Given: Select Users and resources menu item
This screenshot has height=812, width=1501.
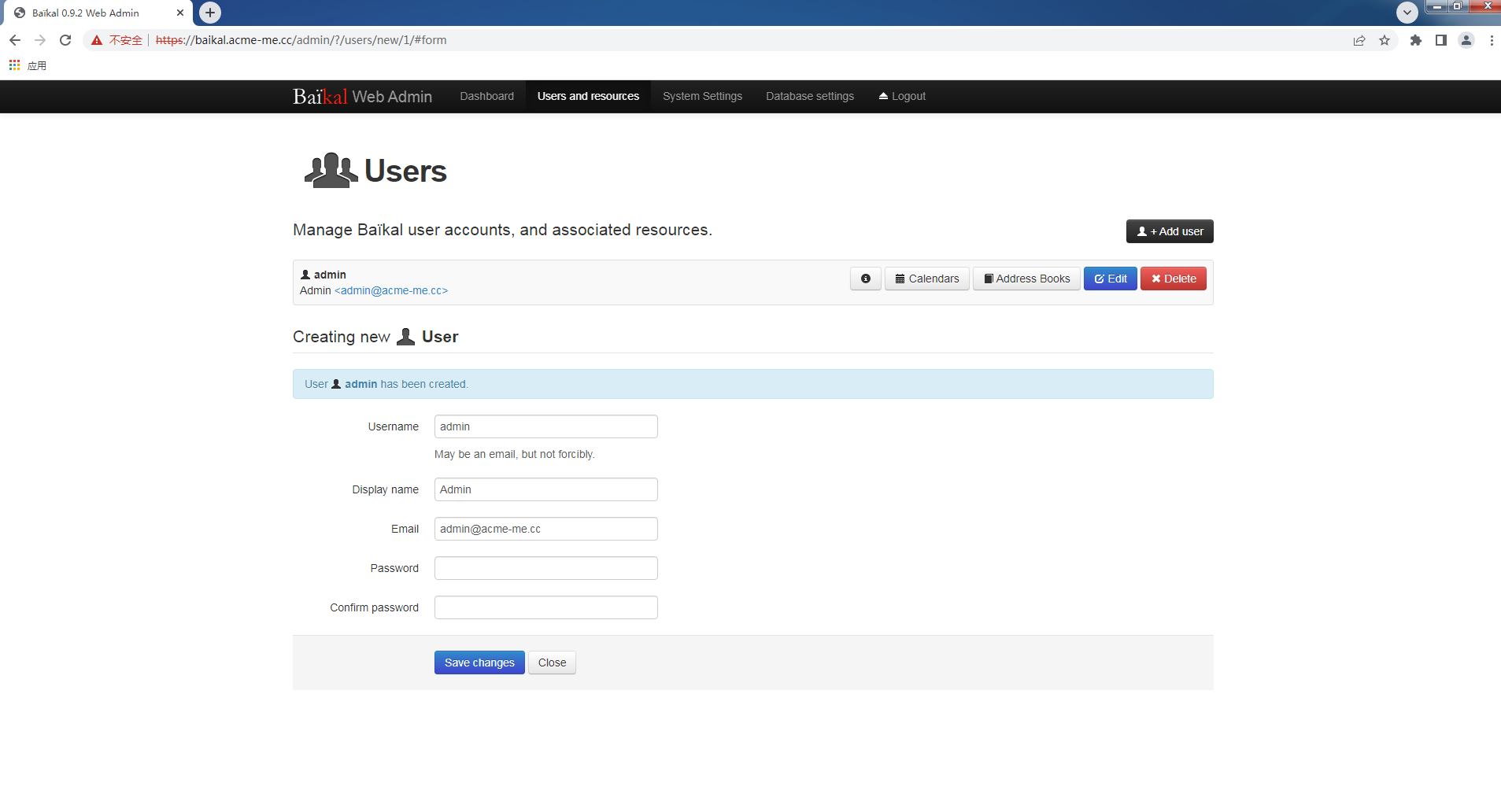Looking at the screenshot, I should (x=588, y=96).
